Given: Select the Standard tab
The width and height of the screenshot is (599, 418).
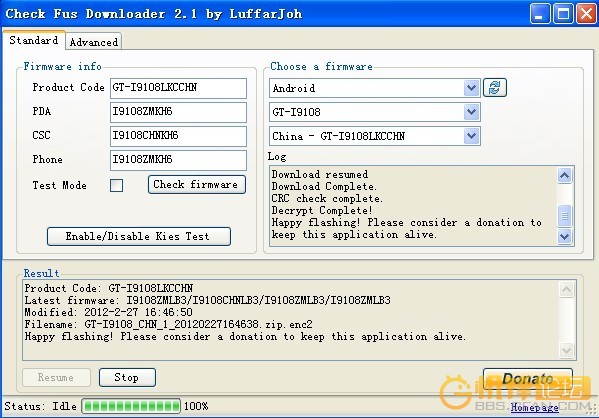Looking at the screenshot, I should 34,41.
